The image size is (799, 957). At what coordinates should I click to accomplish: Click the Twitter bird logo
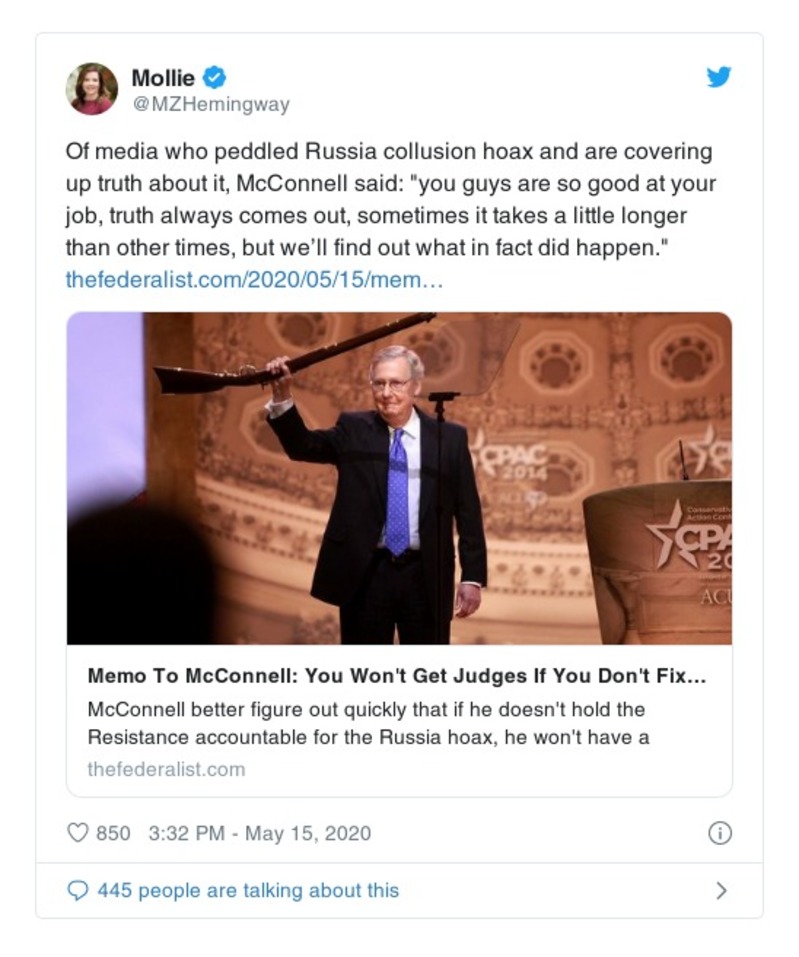tap(718, 77)
